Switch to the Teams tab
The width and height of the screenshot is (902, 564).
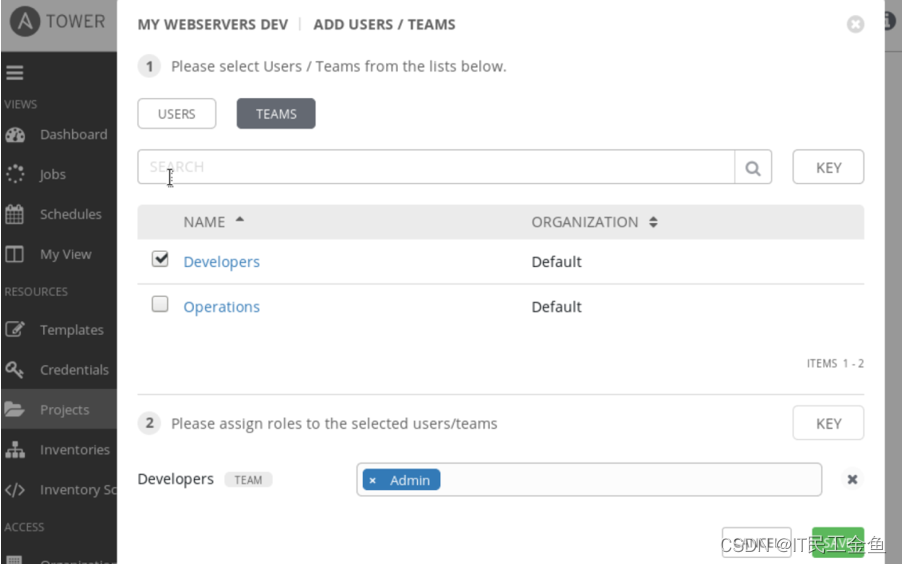[276, 113]
